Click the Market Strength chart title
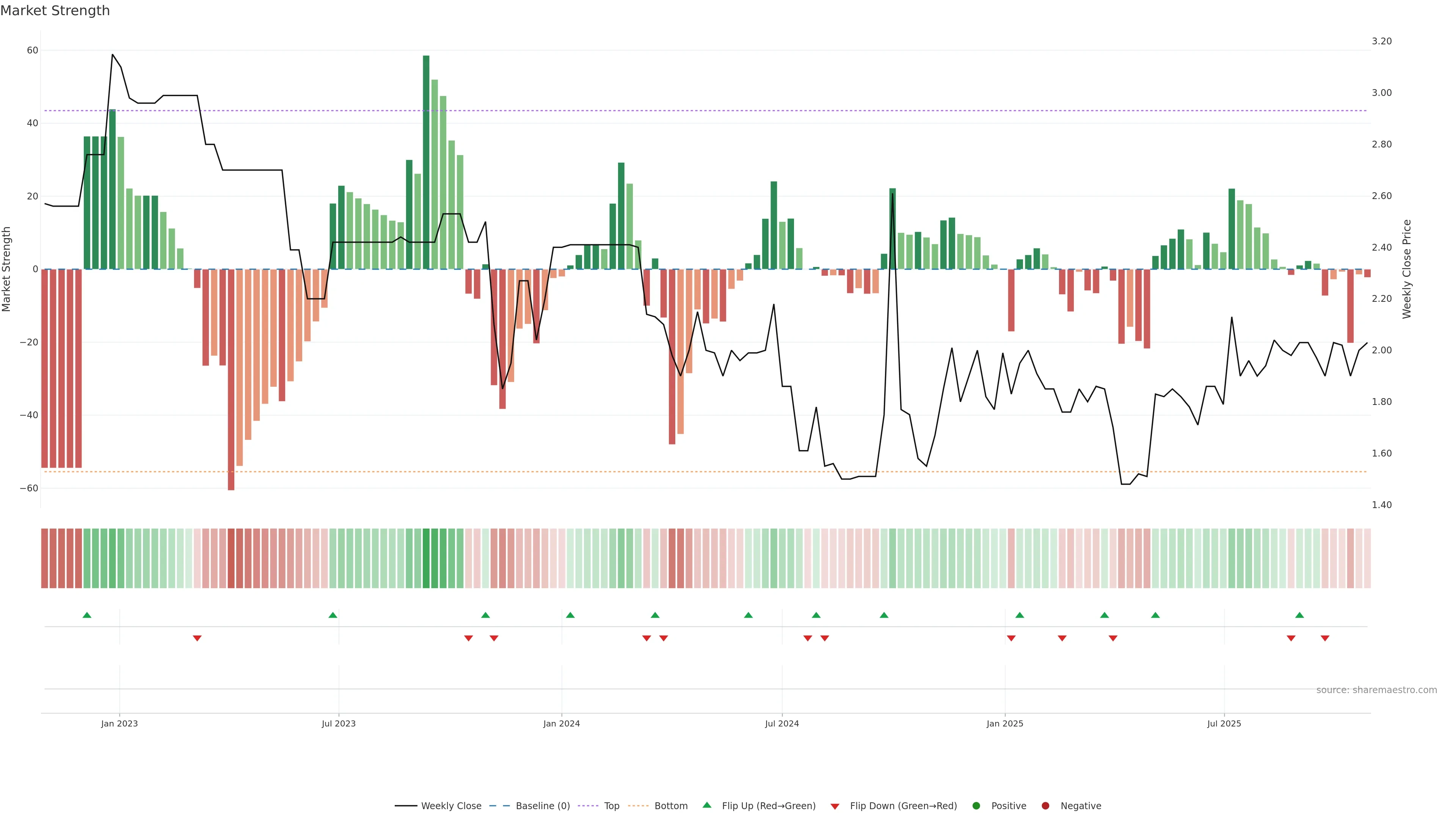 pyautogui.click(x=55, y=11)
